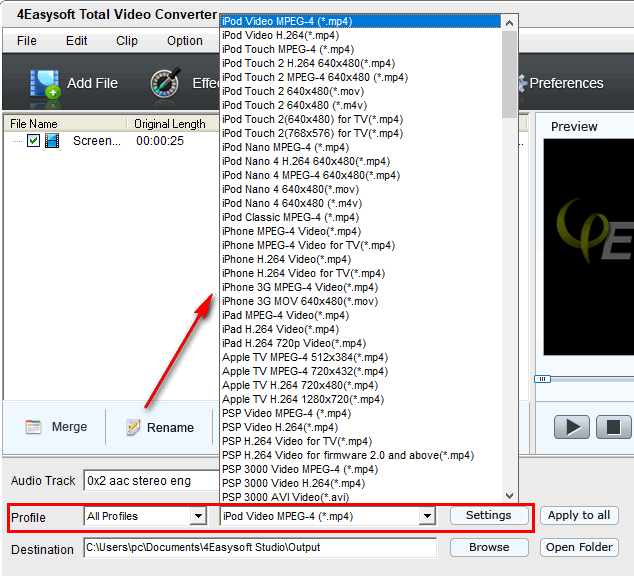Click the Add File film icon
This screenshot has width=634, height=576.
tap(45, 84)
